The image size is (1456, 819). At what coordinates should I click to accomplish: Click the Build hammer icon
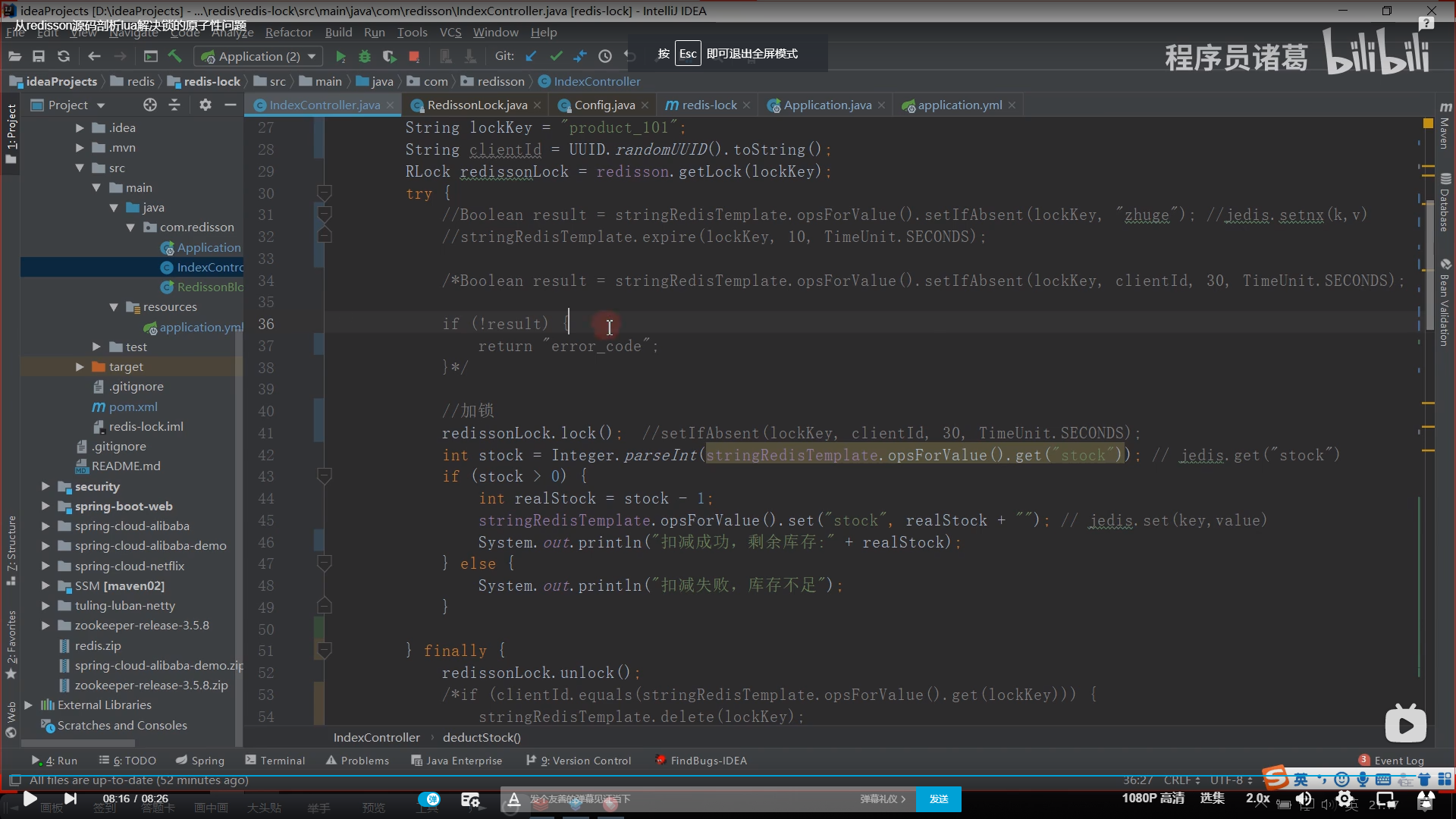pos(175,56)
